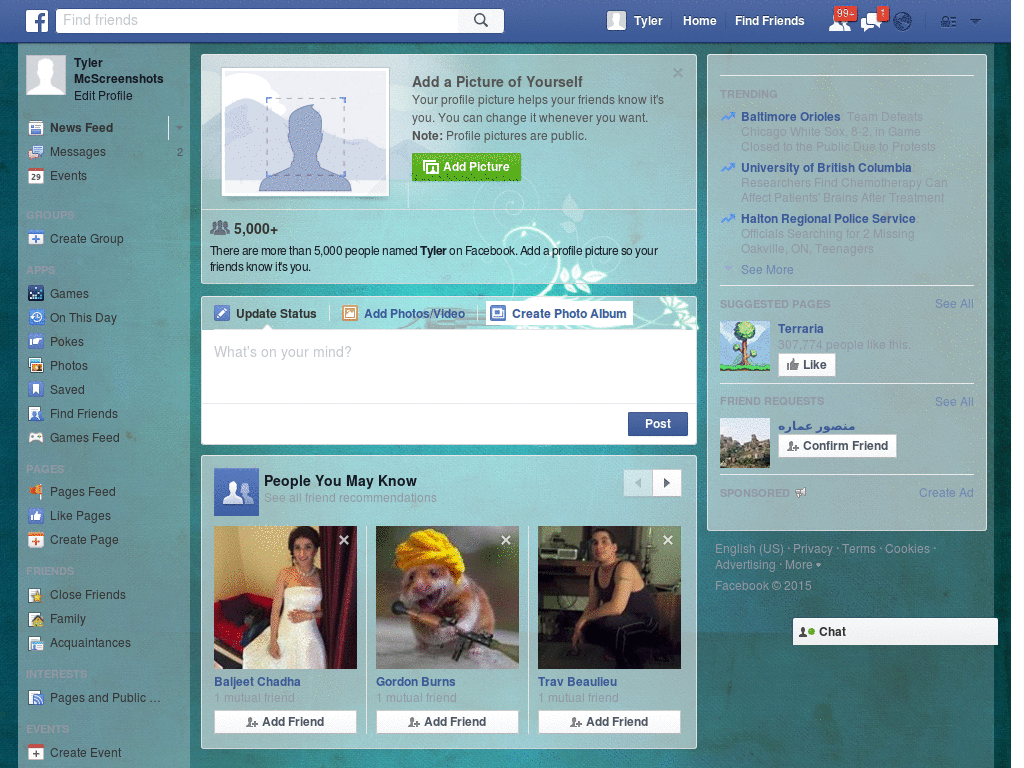Open Family list icon
Image resolution: width=1024 pixels, height=768 pixels.
pyautogui.click(x=36, y=619)
